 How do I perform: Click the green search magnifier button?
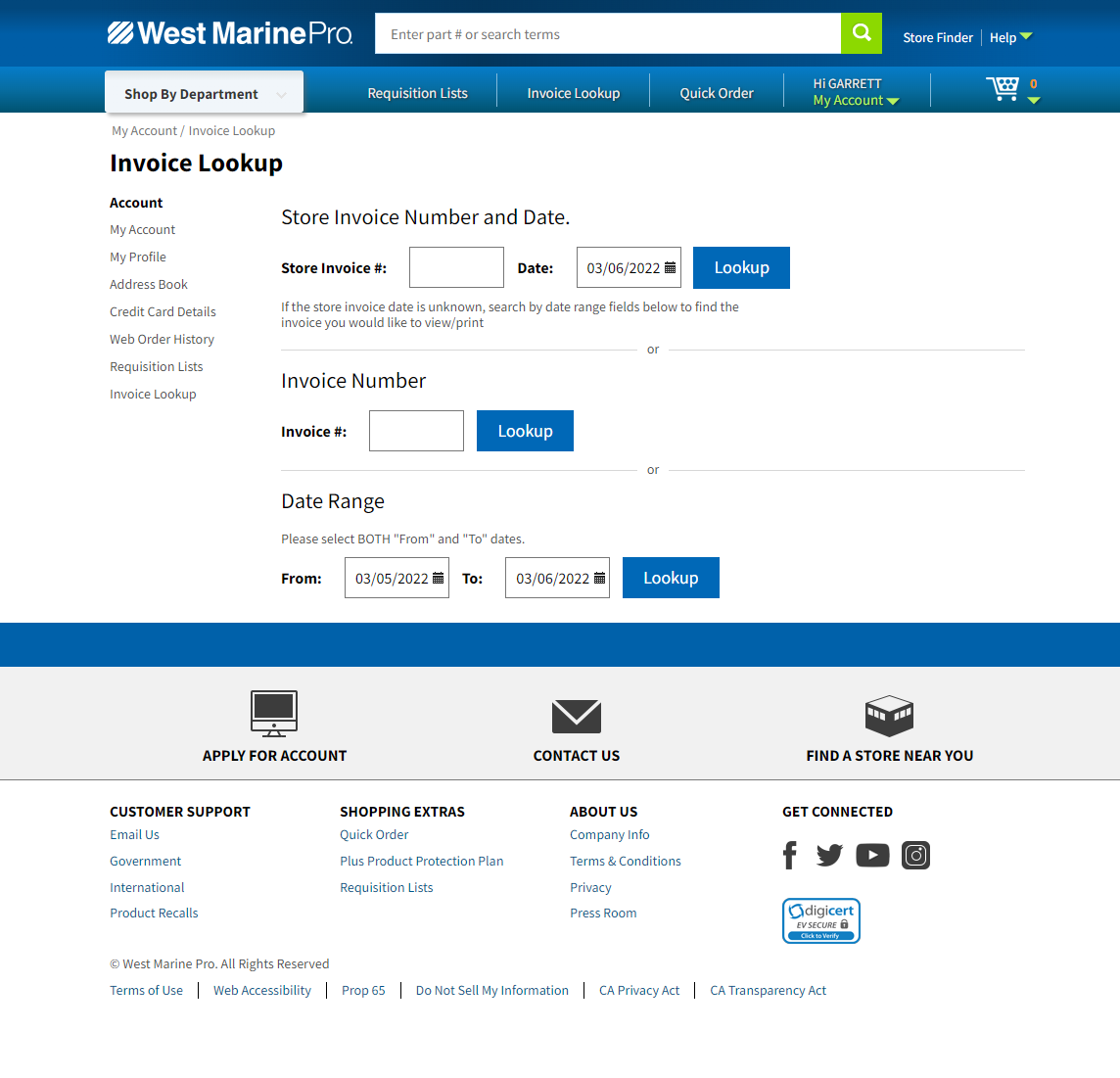(861, 33)
